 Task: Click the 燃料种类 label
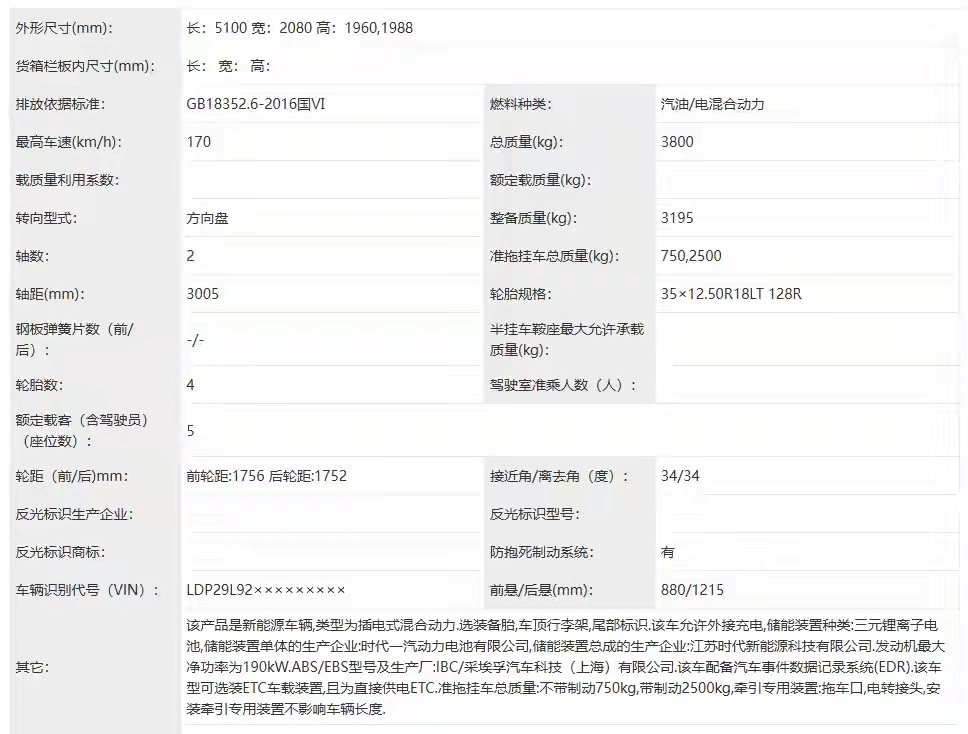pyautogui.click(x=520, y=104)
